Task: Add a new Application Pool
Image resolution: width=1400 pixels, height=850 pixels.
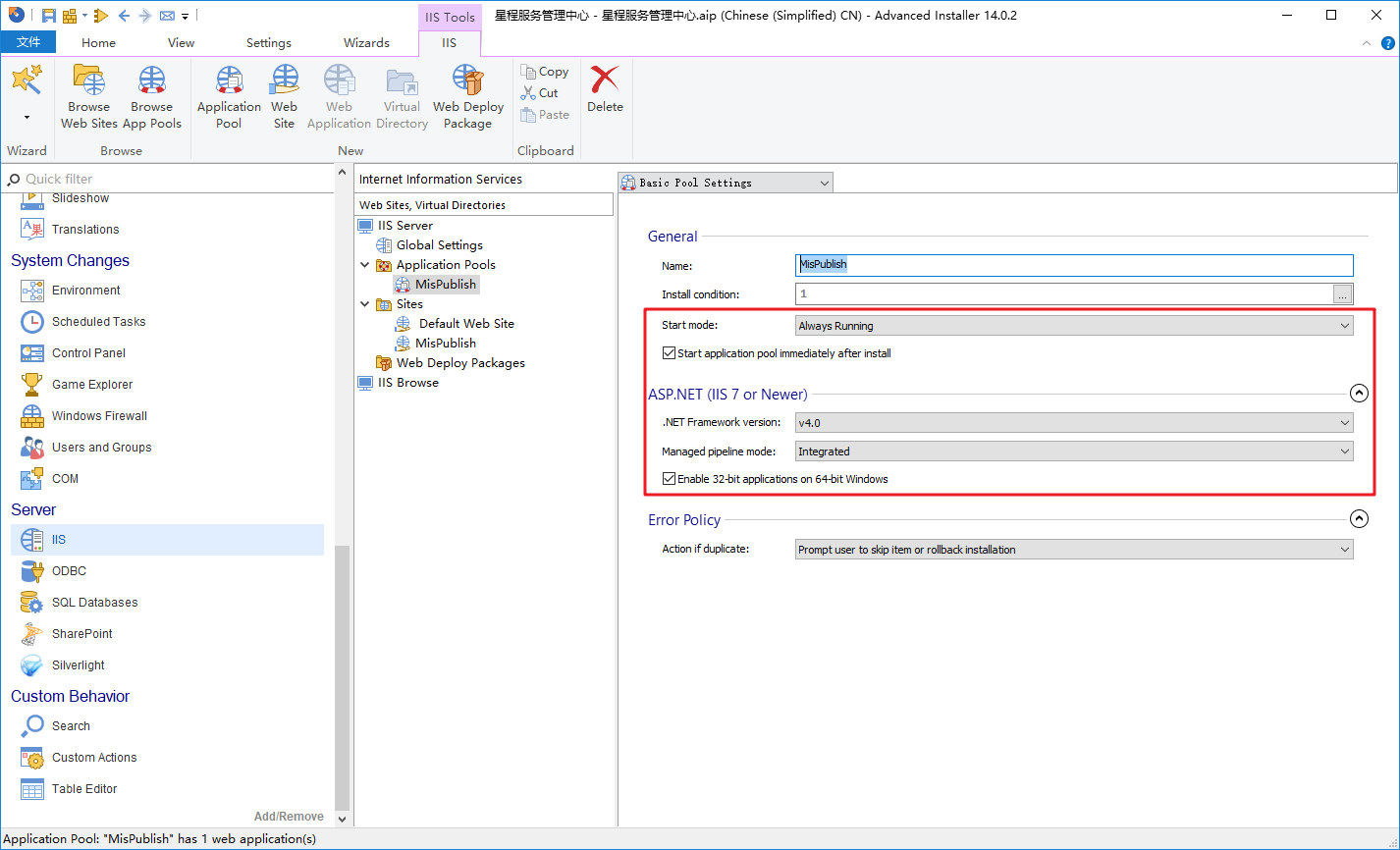Action: coord(229,97)
